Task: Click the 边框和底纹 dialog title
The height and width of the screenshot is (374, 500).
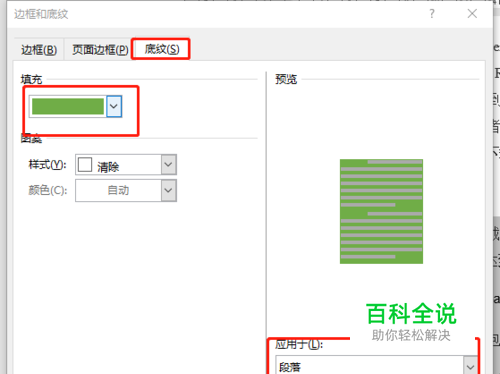Action: click(x=41, y=14)
